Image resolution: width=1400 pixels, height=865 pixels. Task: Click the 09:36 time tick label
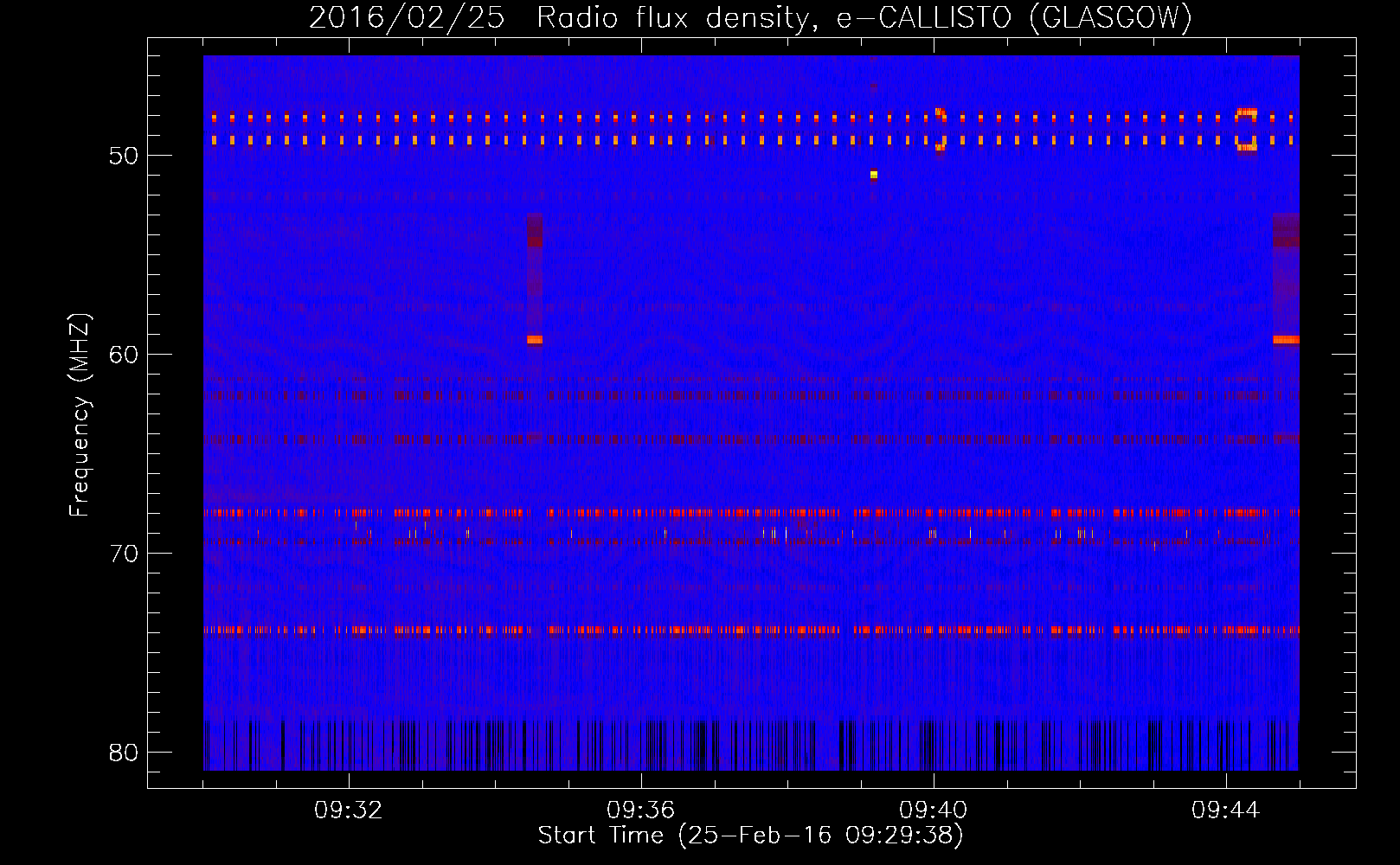(640, 811)
